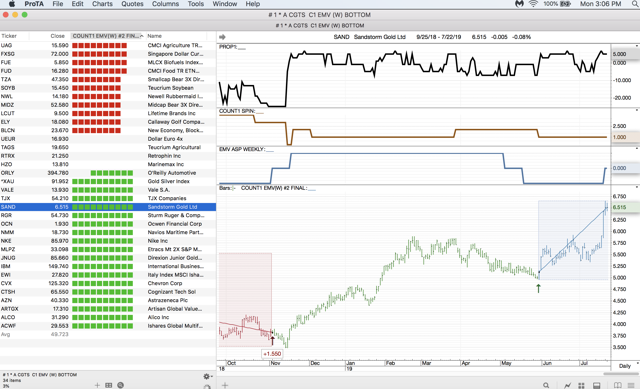
Task: Toggle the list rows panel icon
Action: pyautogui.click(x=631, y=385)
